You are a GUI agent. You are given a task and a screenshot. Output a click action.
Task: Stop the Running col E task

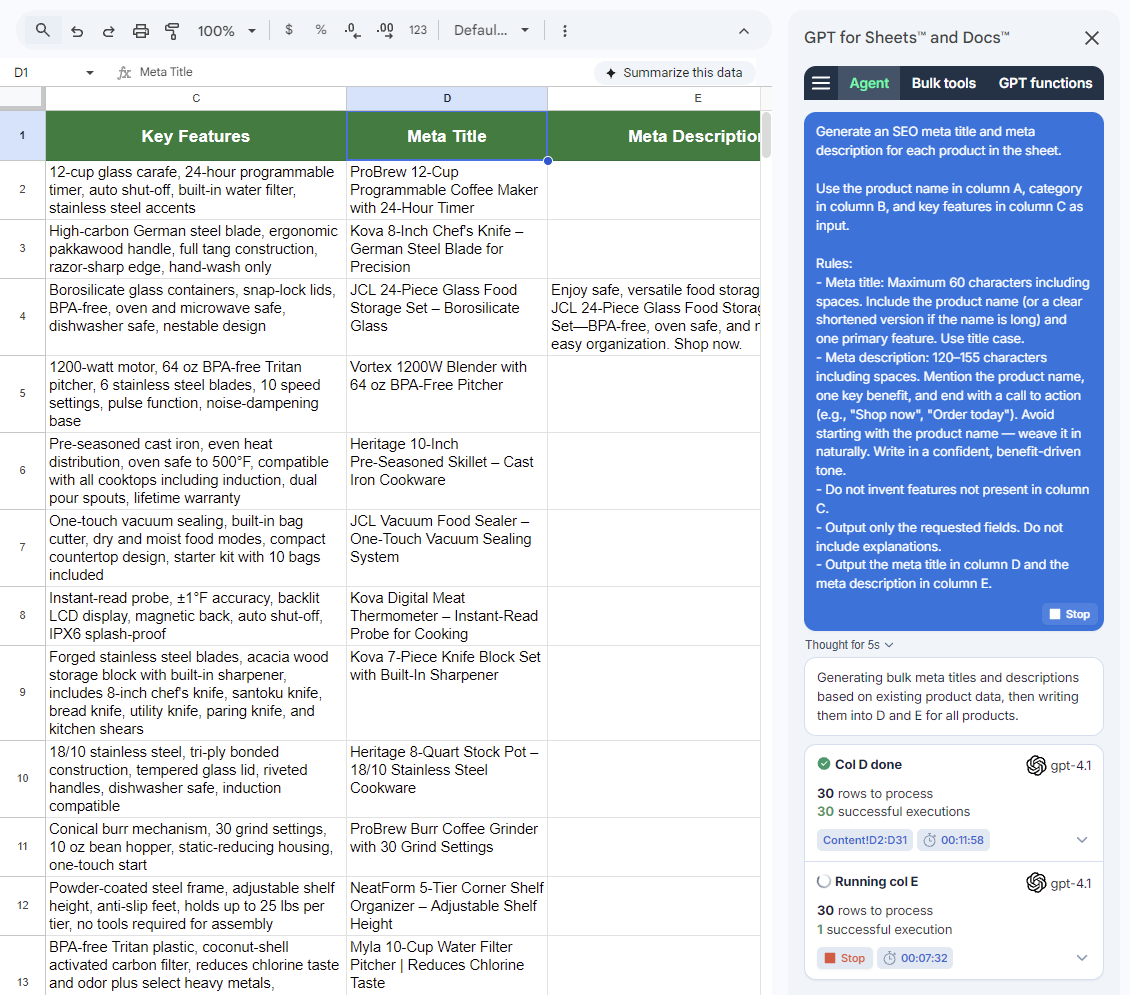click(843, 957)
